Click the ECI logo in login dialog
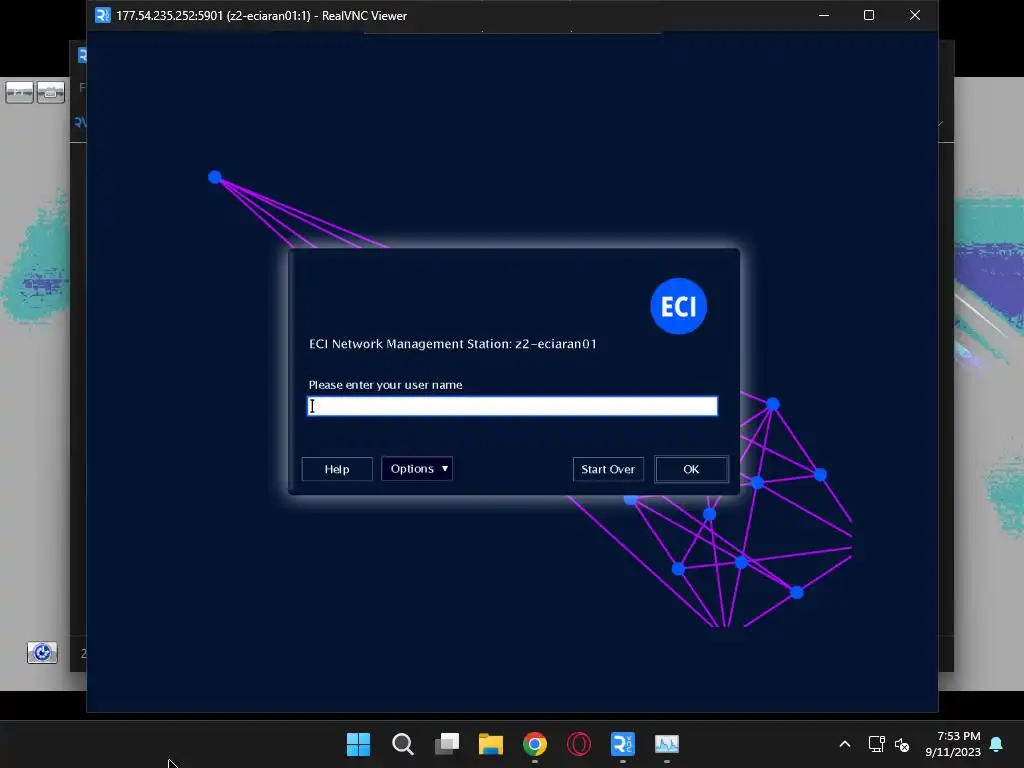This screenshot has height=768, width=1024. point(679,306)
